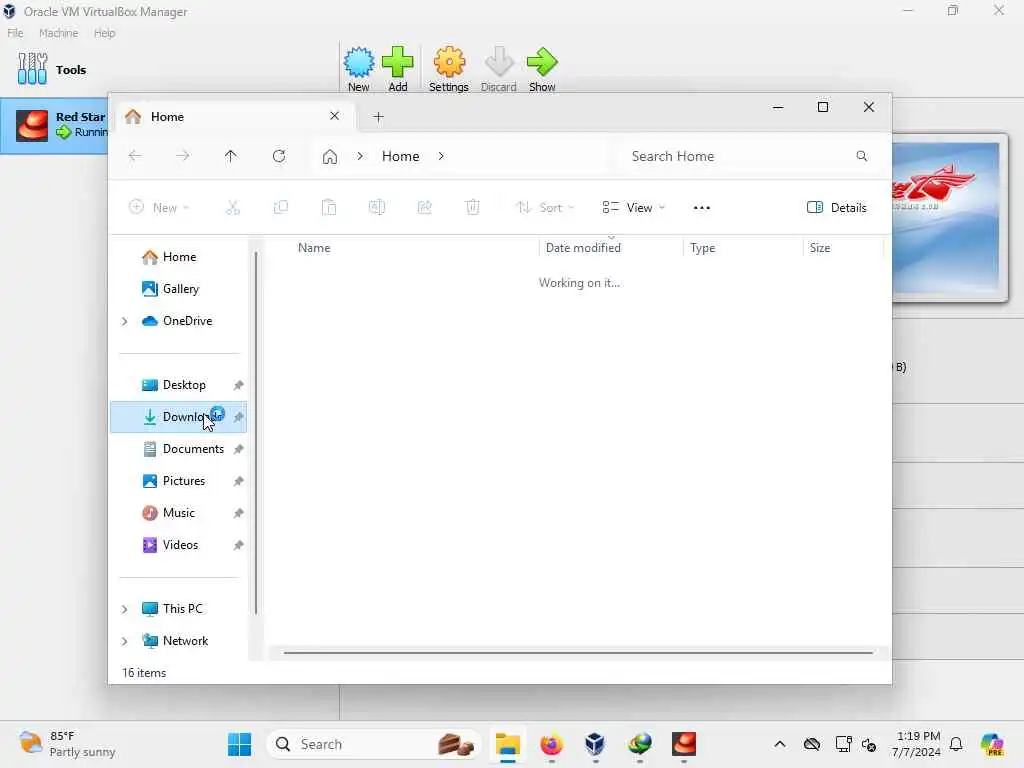The image size is (1024, 768).
Task: Toggle the Details pane button
Action: [837, 208]
